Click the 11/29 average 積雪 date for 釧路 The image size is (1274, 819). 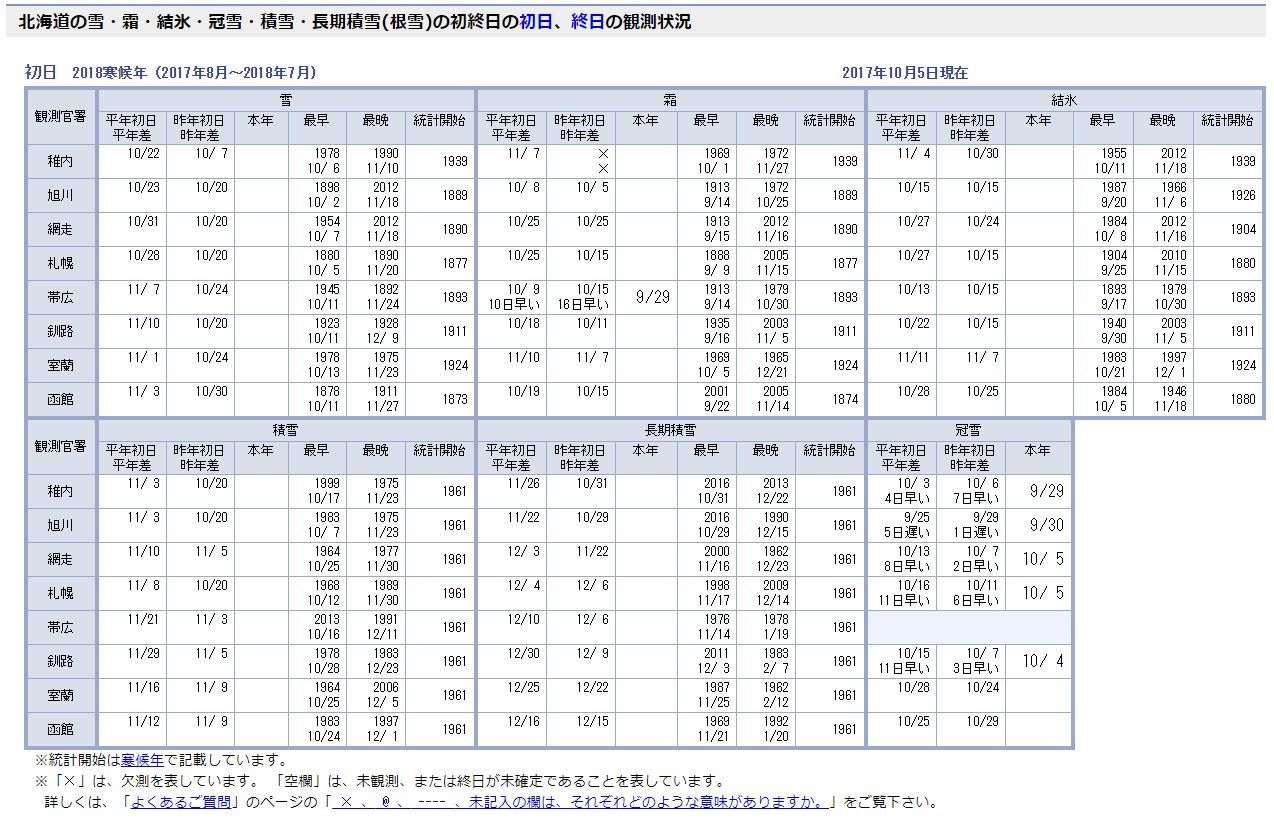143,654
